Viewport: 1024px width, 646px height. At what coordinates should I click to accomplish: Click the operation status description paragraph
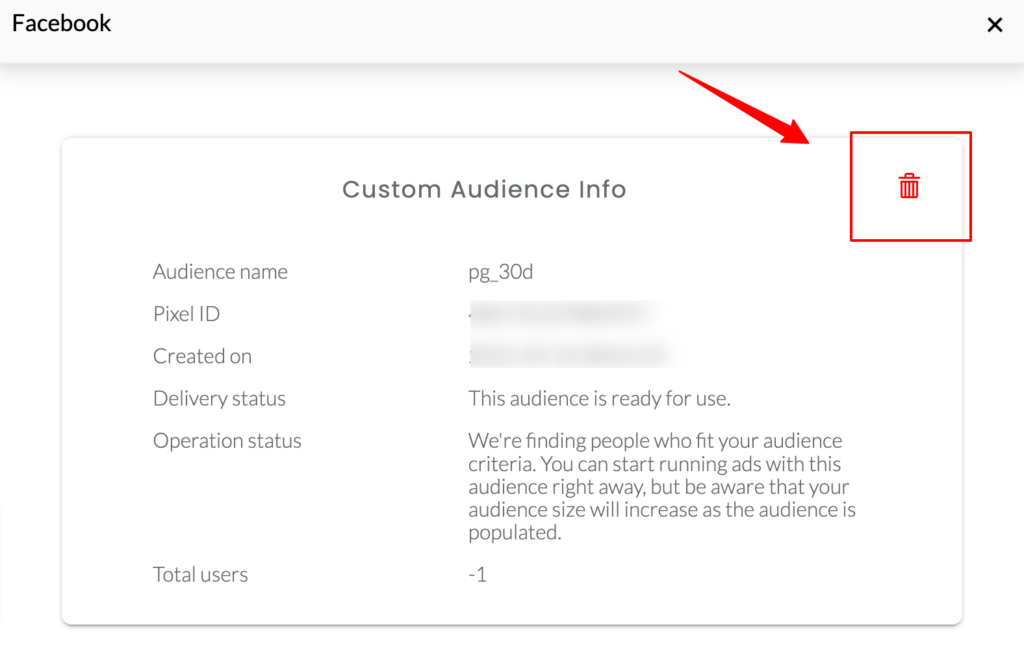660,487
